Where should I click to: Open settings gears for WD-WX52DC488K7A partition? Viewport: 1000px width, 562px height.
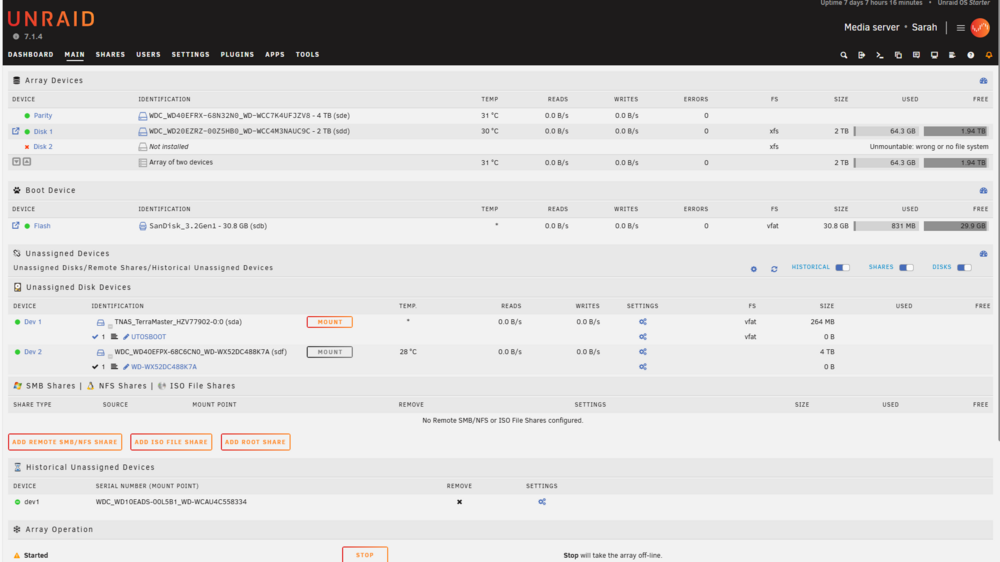coord(643,367)
